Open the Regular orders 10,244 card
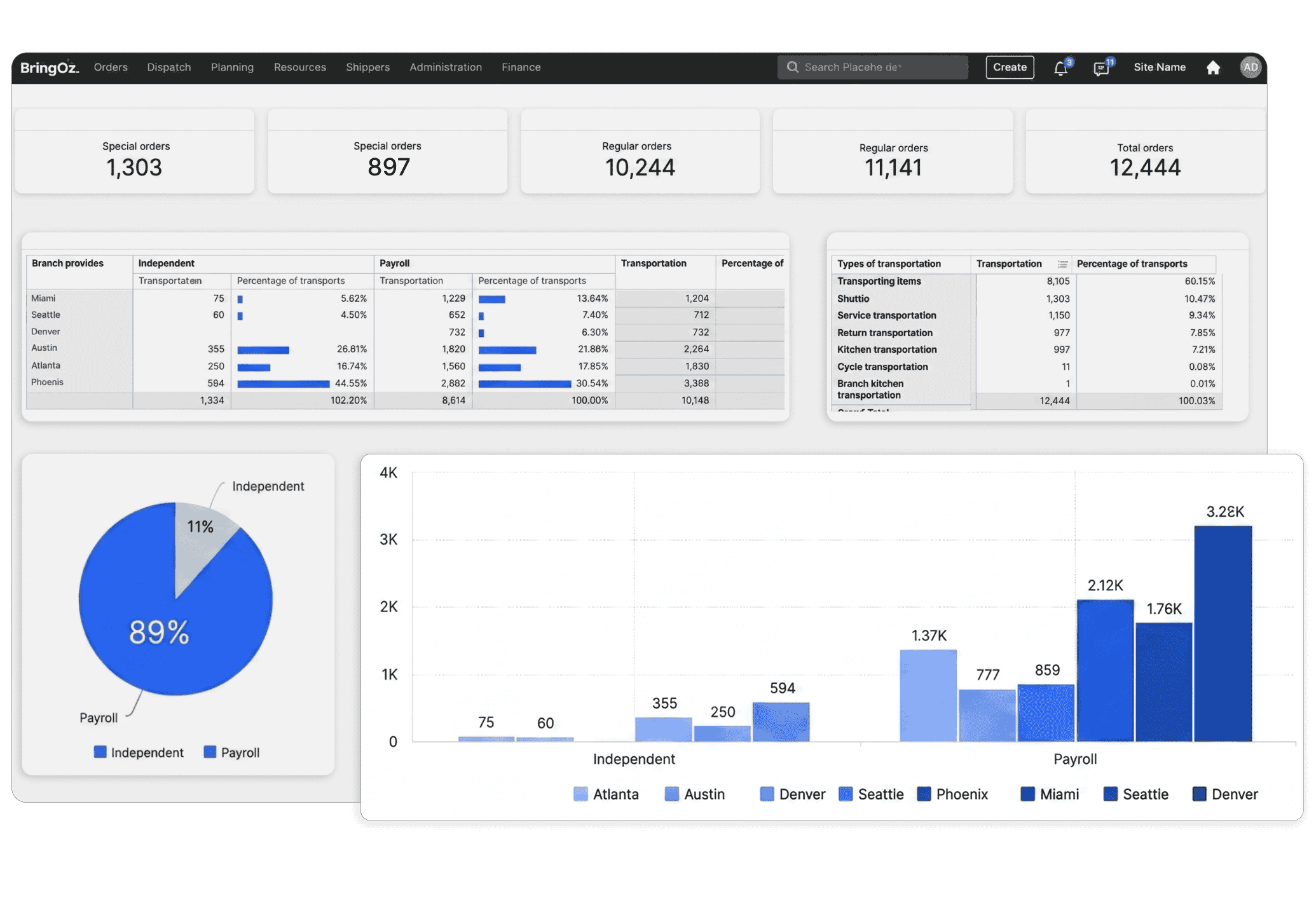The image size is (1316, 898). [640, 153]
